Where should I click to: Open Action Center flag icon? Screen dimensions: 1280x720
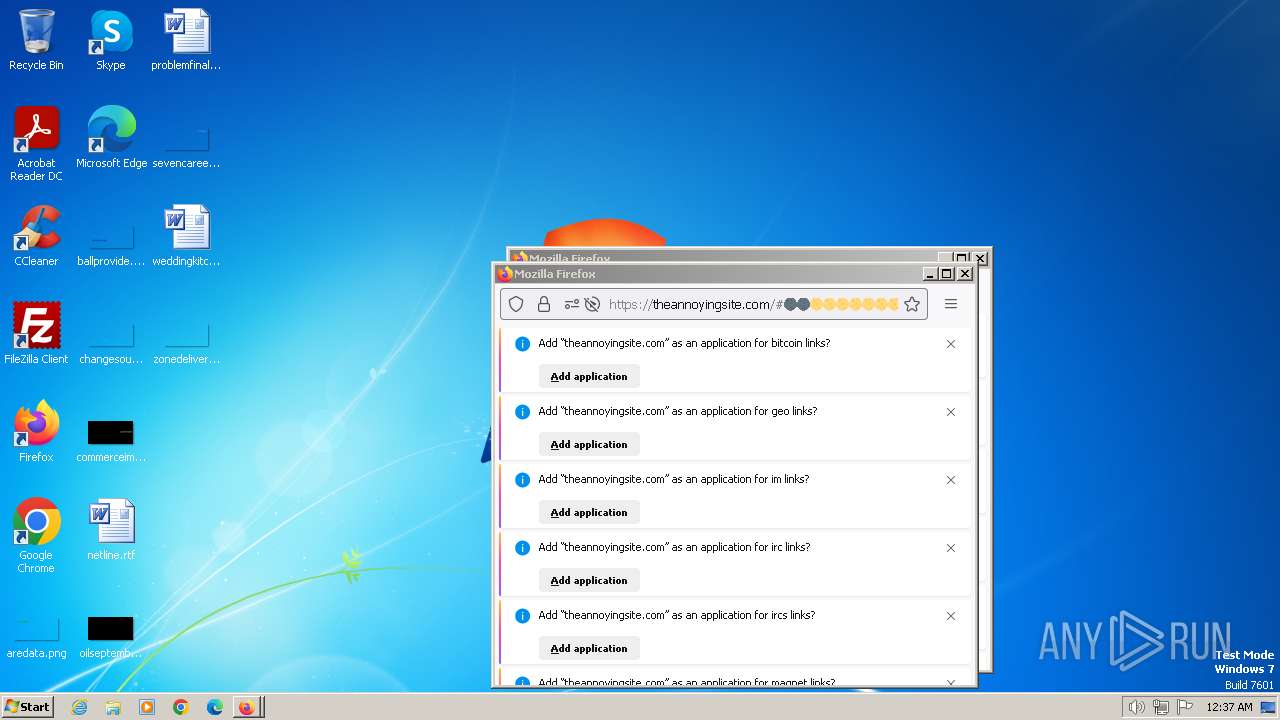click(x=1185, y=707)
